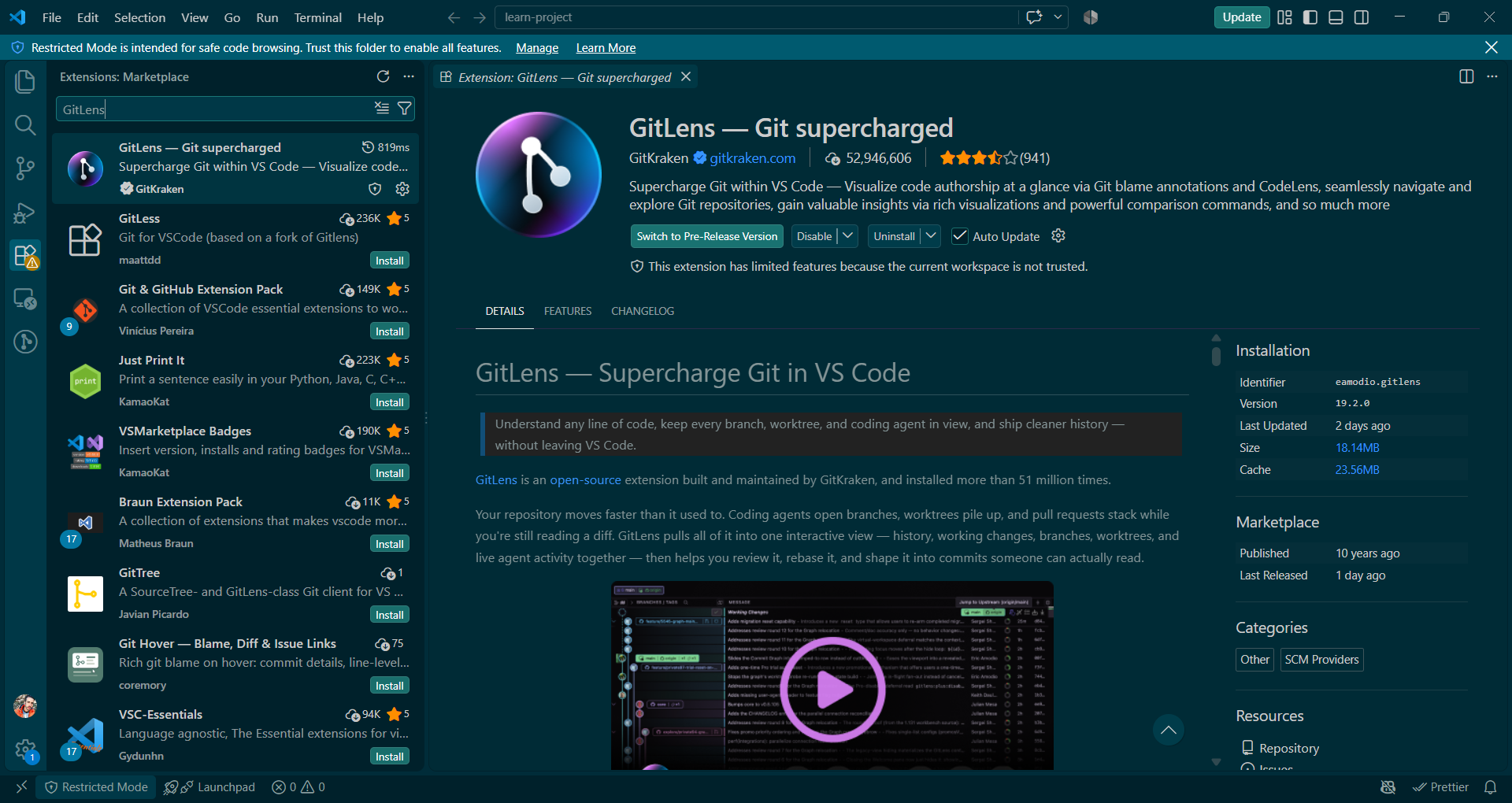Image resolution: width=1512 pixels, height=803 pixels.
Task: Open the gitkraken.com publisher link
Action: point(753,158)
